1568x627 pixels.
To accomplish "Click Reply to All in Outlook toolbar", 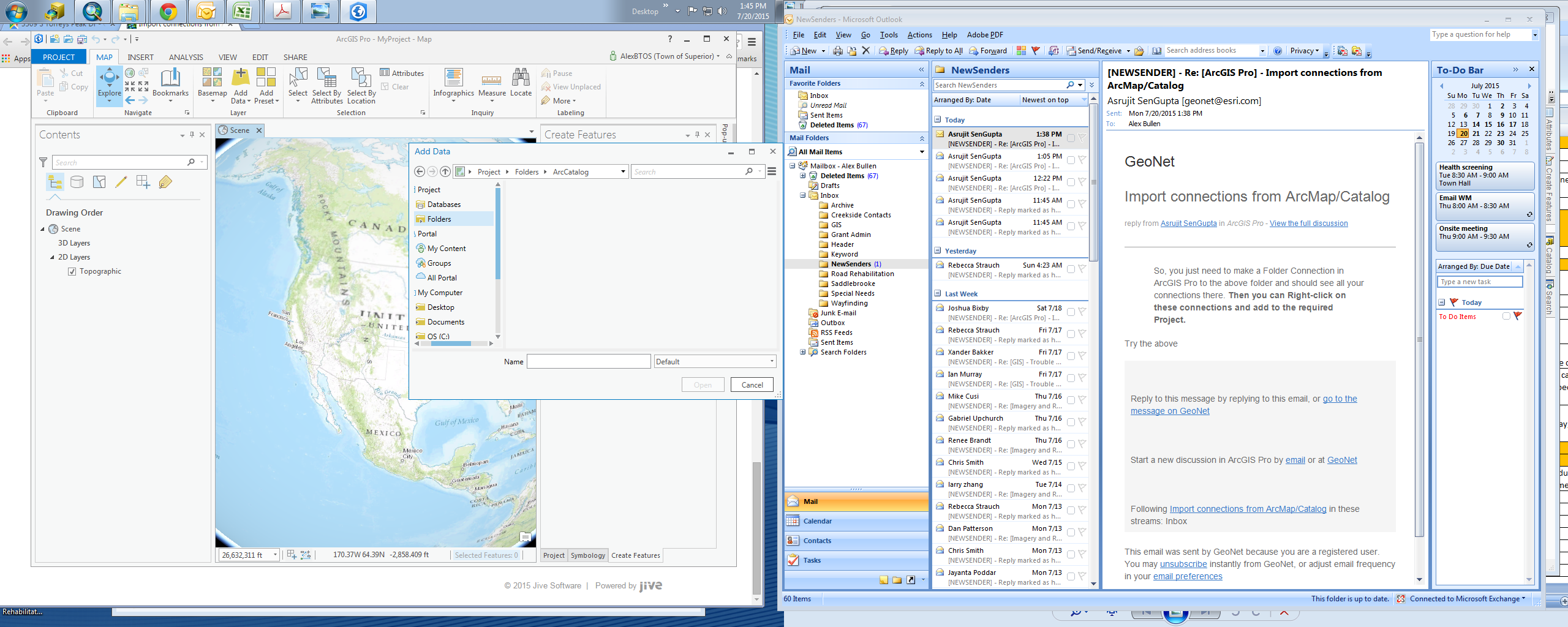I will pyautogui.click(x=938, y=51).
